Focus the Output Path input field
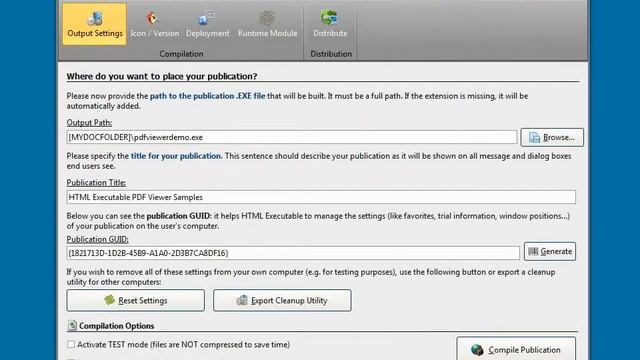 291,137
